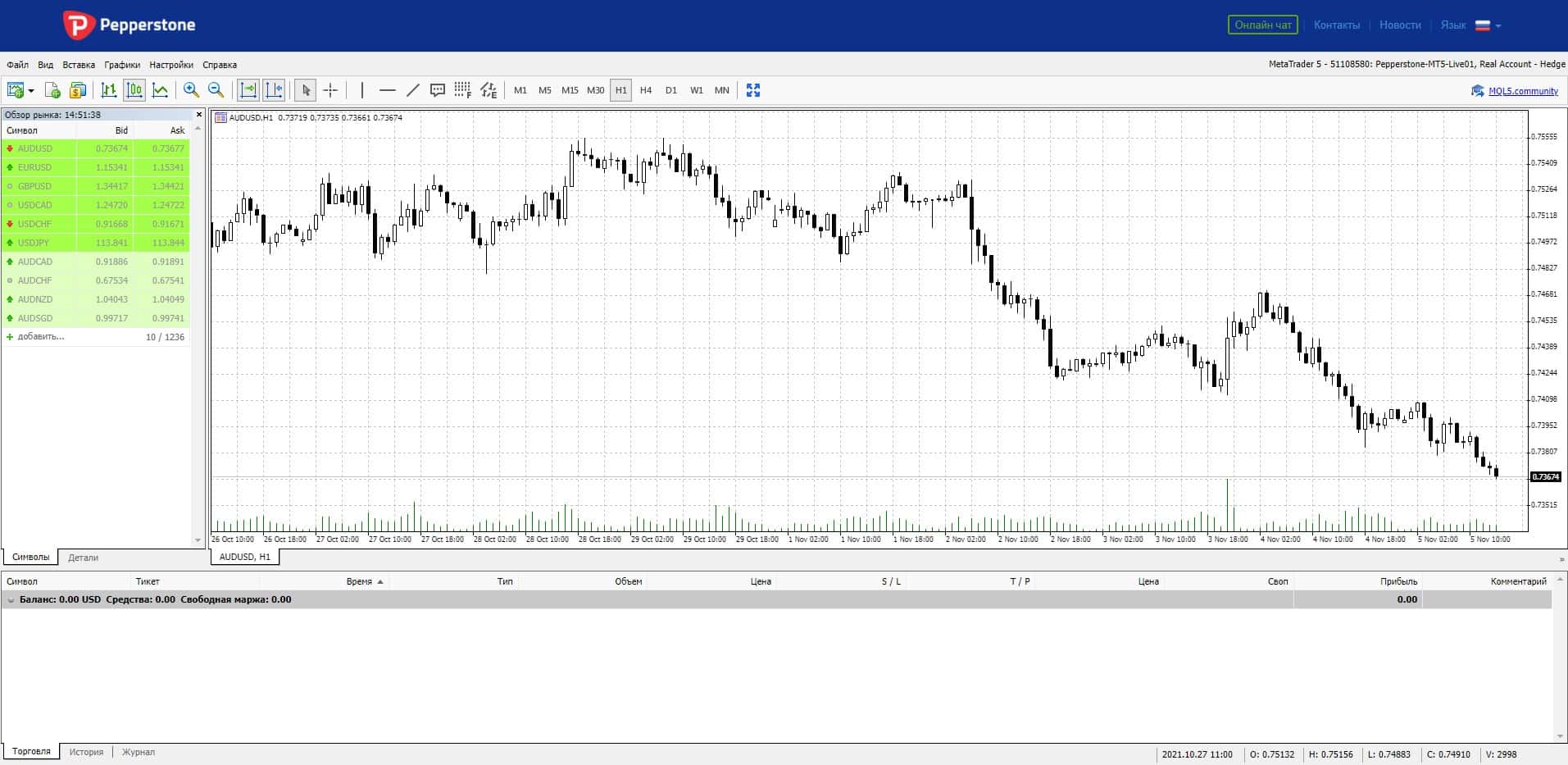1568x765 pixels.
Task: Toggle chart shift from right border
Action: [274, 90]
